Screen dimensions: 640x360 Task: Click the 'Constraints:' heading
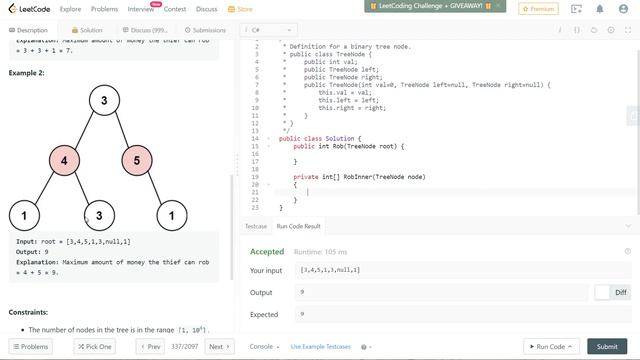(28, 312)
